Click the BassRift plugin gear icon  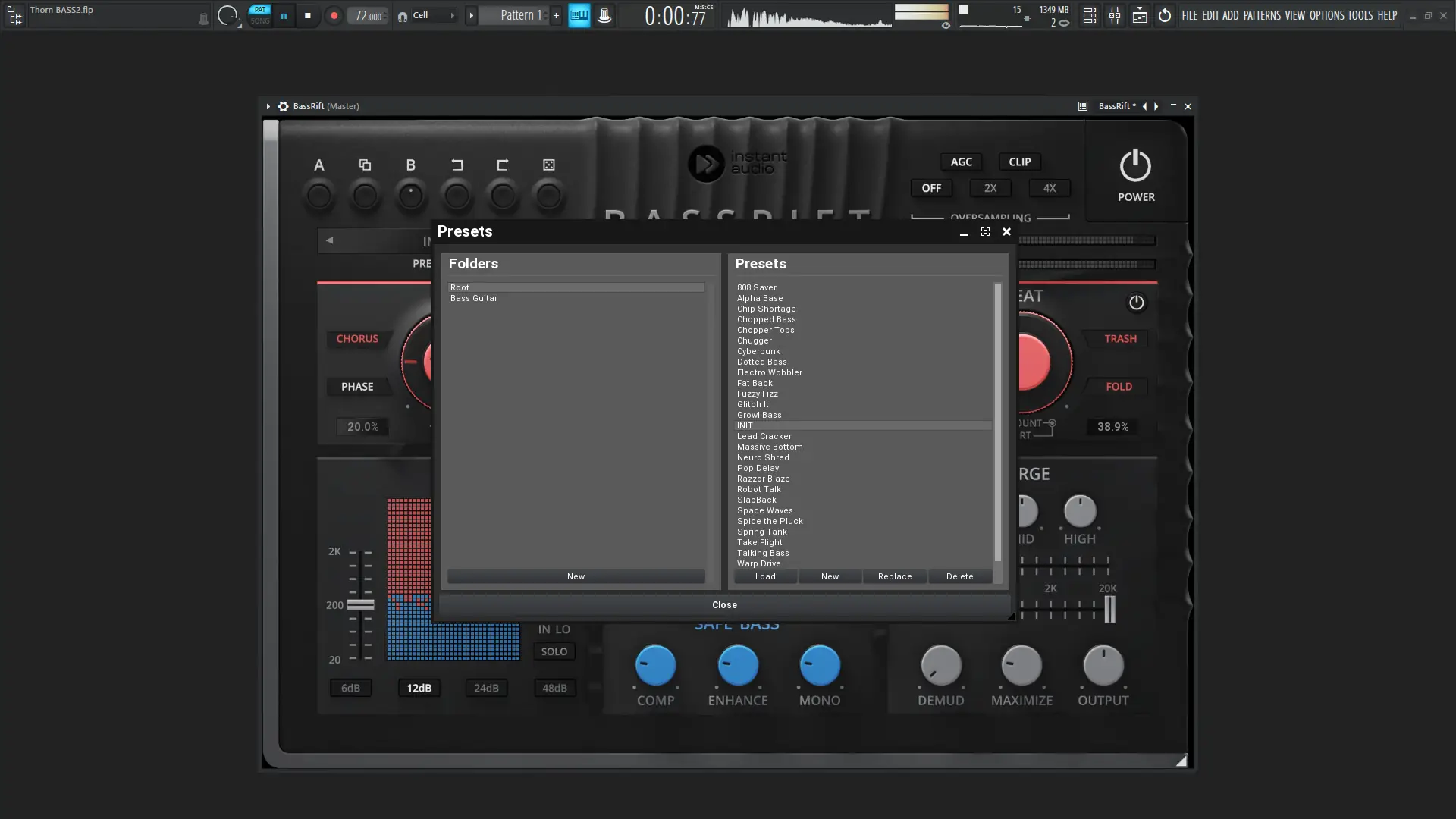tap(283, 106)
